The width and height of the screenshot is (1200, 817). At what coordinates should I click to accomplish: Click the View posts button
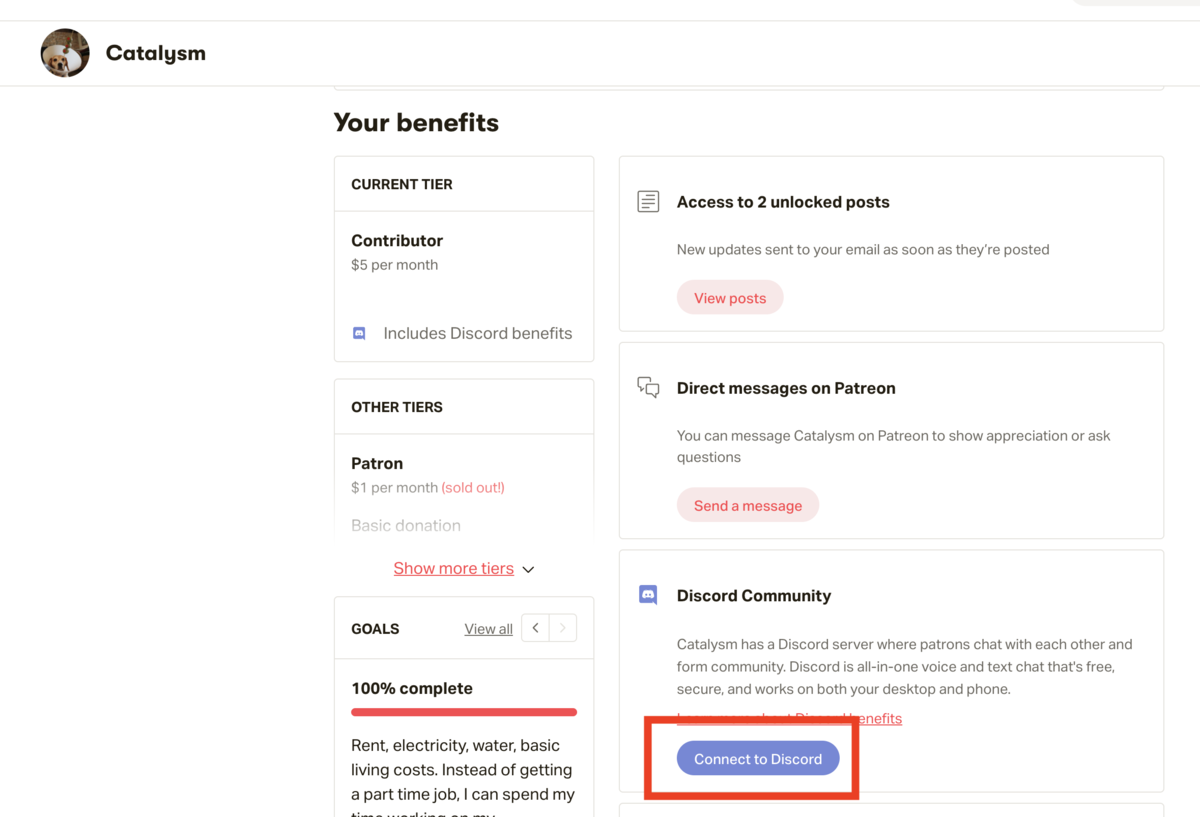(x=730, y=298)
